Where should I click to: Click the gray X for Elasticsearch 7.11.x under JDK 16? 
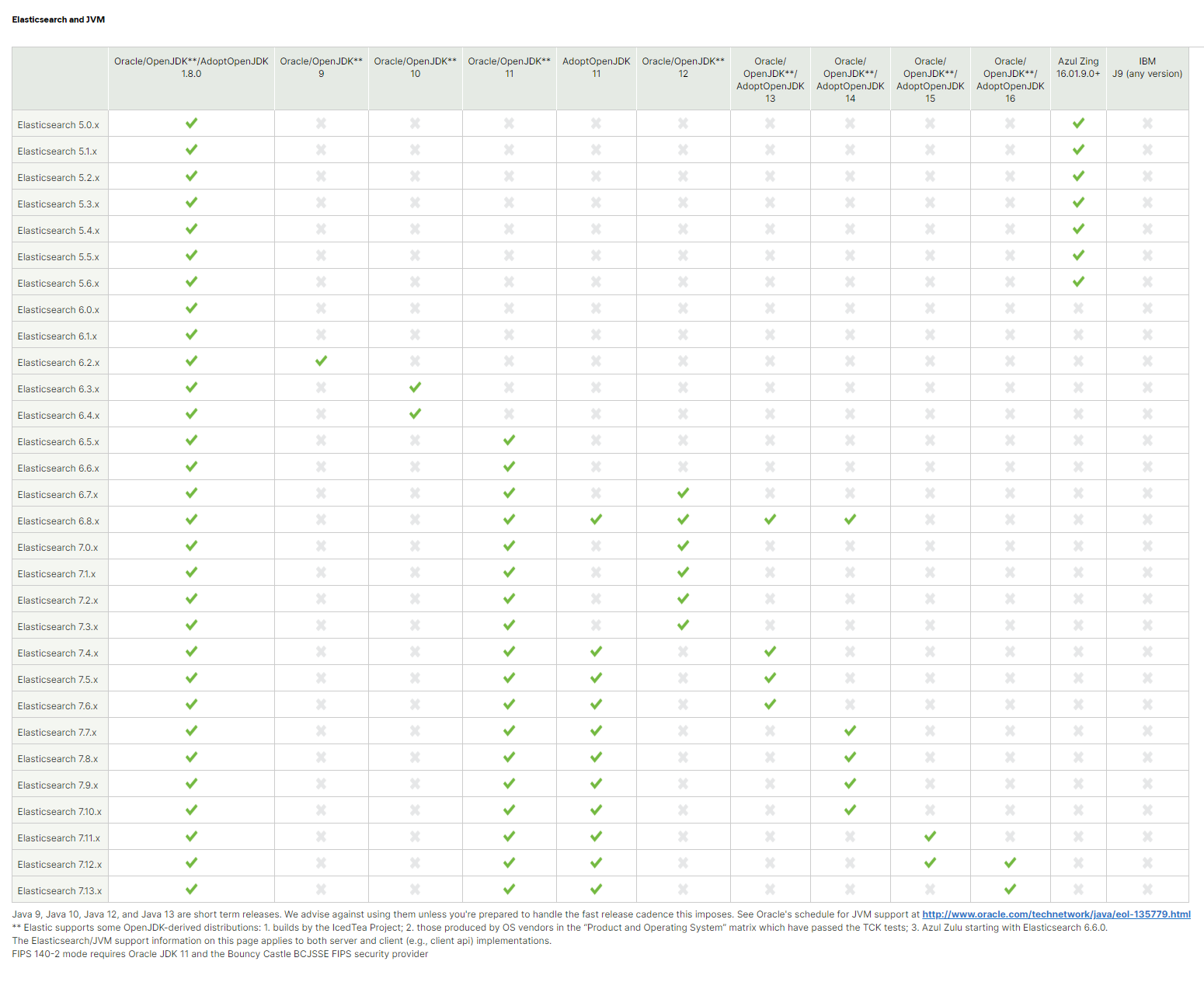pyautogui.click(x=1010, y=836)
